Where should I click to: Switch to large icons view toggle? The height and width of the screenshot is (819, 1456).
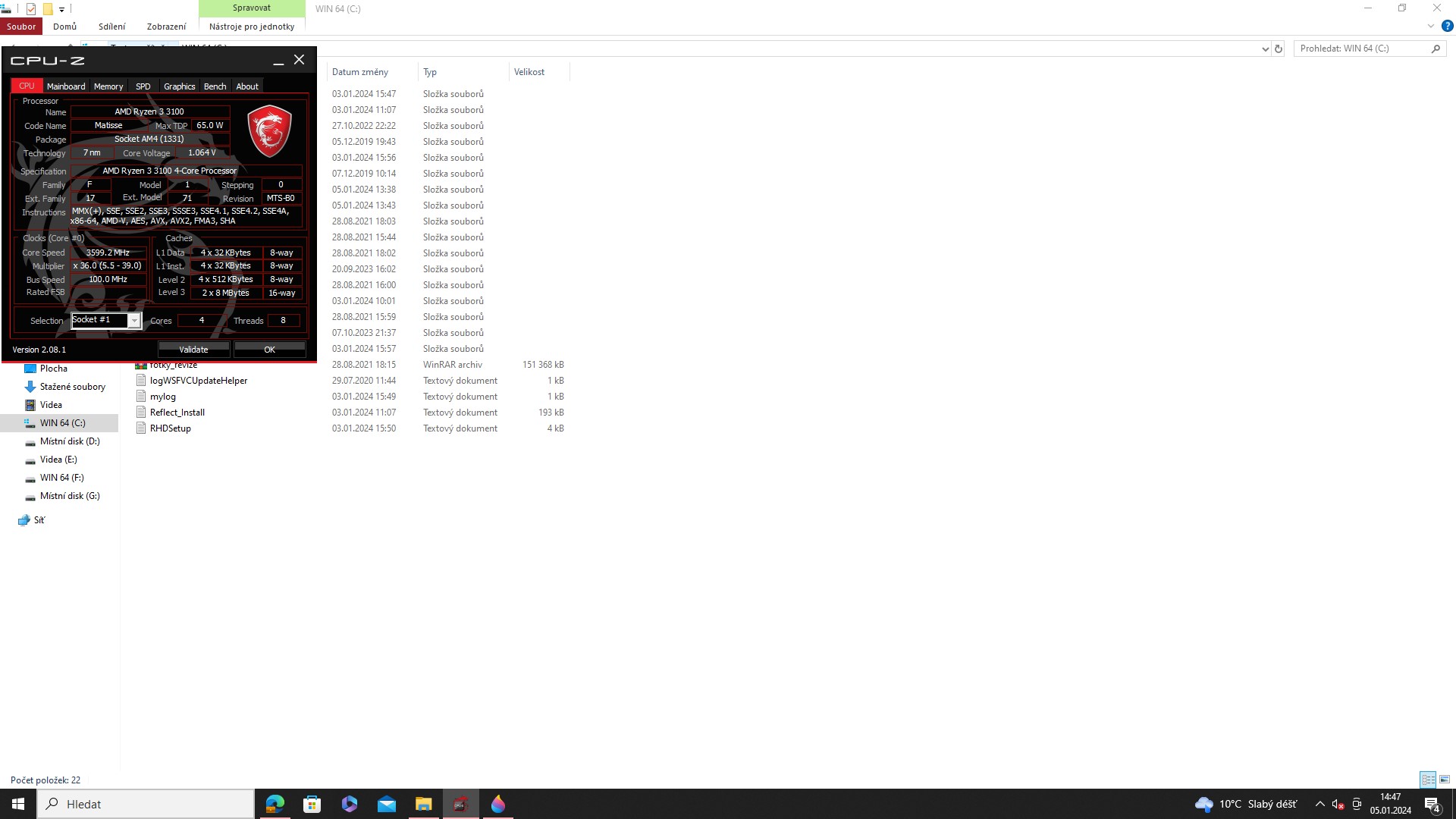1445,780
